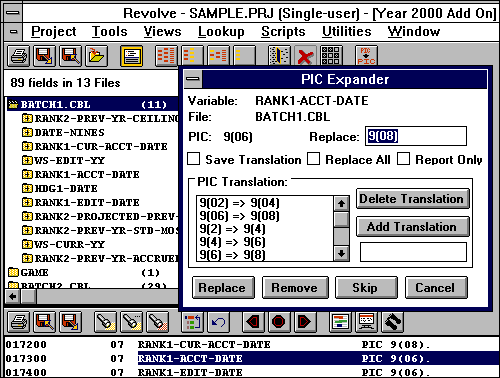Click the flashlight icon with red beam

pyautogui.click(x=157, y=322)
